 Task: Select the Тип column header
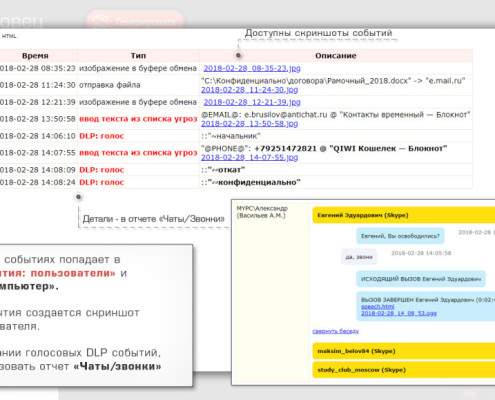(x=138, y=56)
